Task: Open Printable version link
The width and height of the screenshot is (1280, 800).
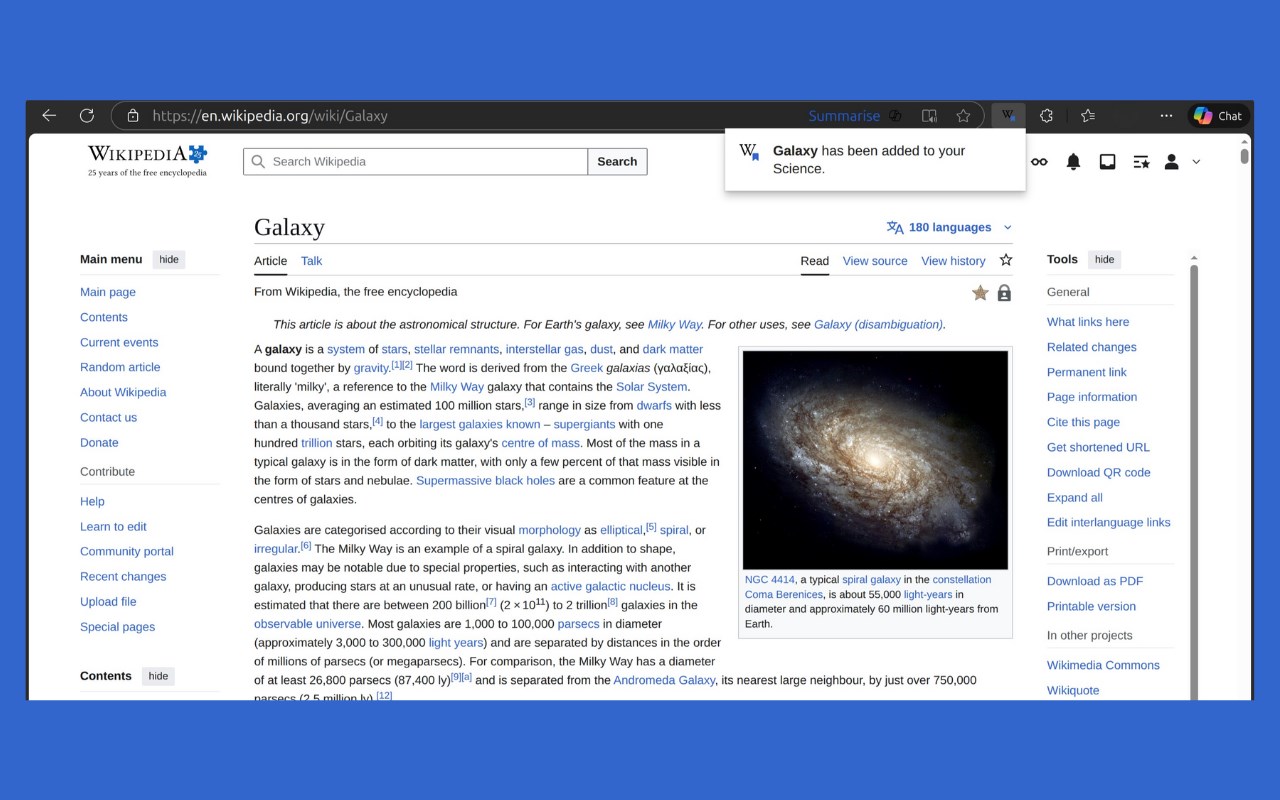Action: coord(1091,606)
